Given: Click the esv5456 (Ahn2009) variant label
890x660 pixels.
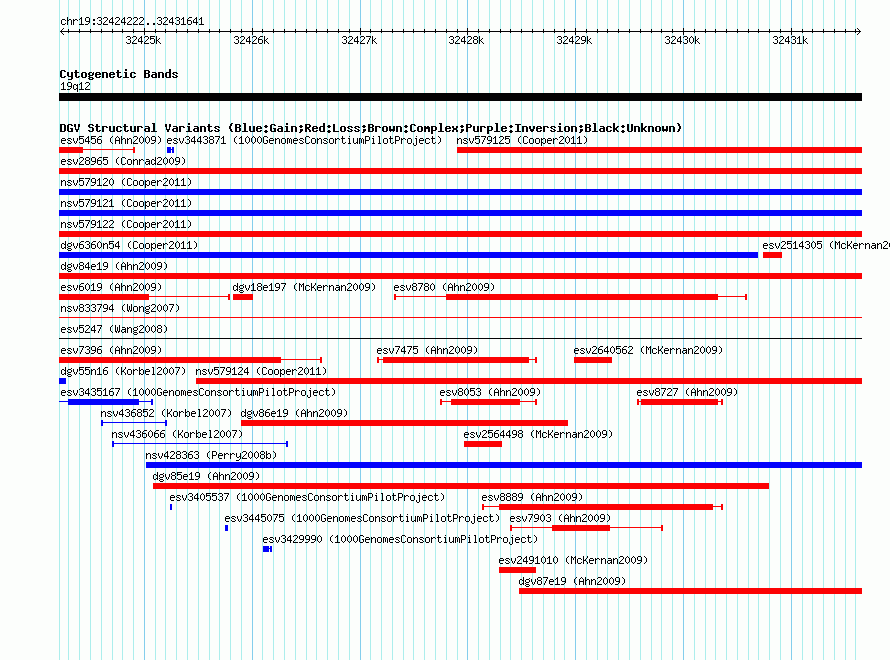Looking at the screenshot, I should (x=111, y=140).
